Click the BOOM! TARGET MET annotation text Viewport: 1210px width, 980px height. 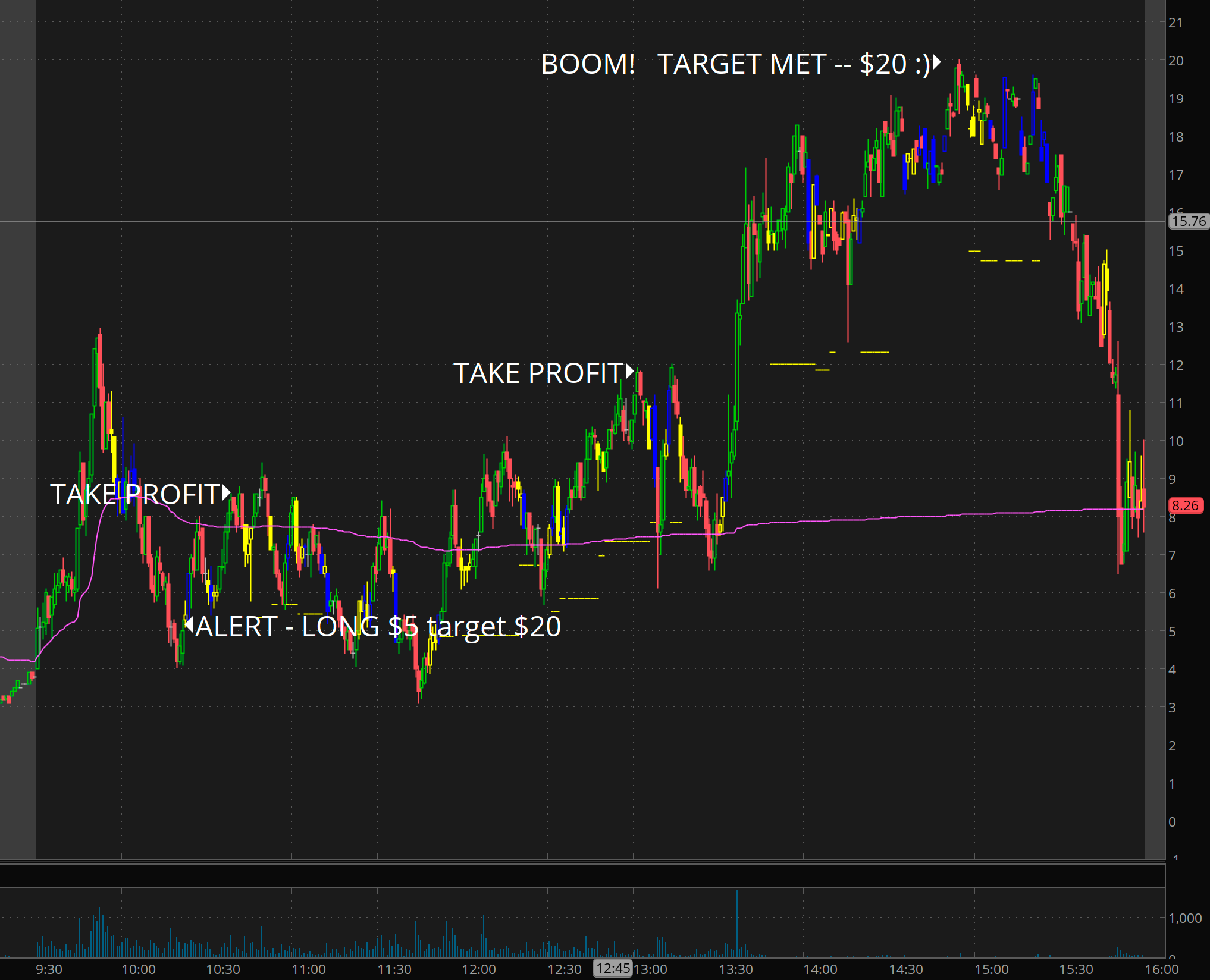(735, 64)
